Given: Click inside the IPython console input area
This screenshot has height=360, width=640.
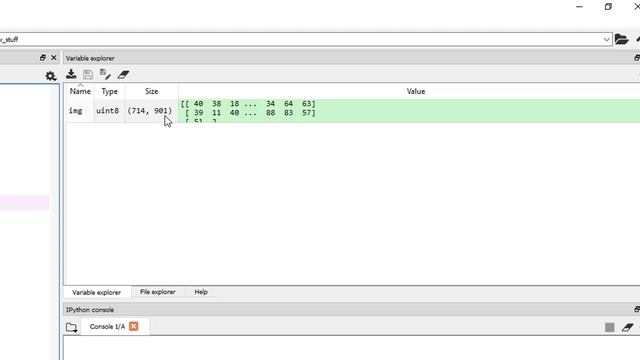Looking at the screenshot, I should pyautogui.click(x=351, y=348).
